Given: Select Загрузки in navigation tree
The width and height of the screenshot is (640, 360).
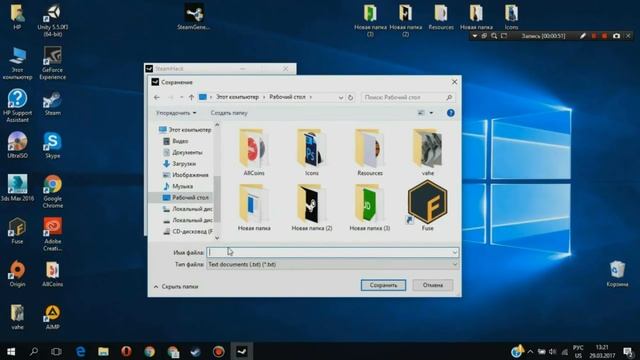Looking at the screenshot, I should click(x=180, y=164).
